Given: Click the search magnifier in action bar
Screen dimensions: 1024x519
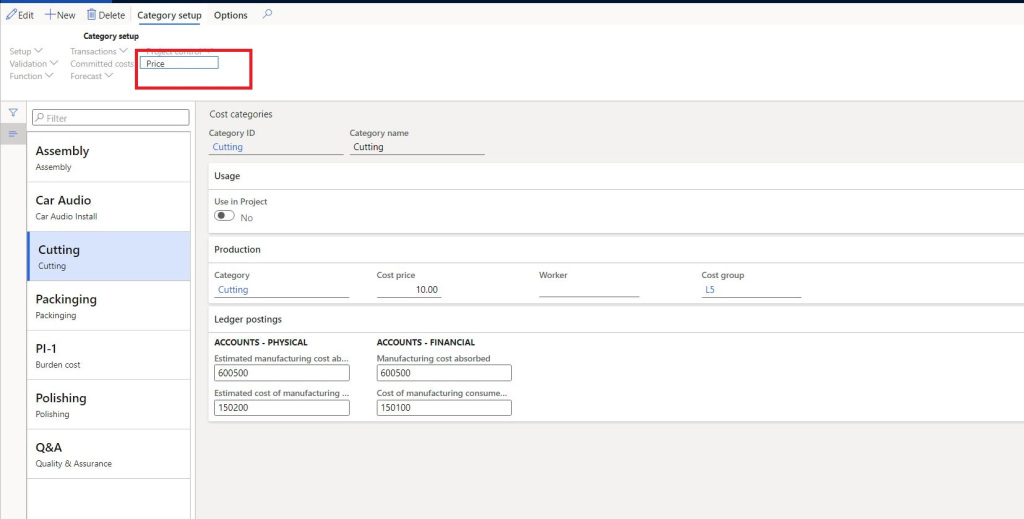Looking at the screenshot, I should pyautogui.click(x=267, y=15).
